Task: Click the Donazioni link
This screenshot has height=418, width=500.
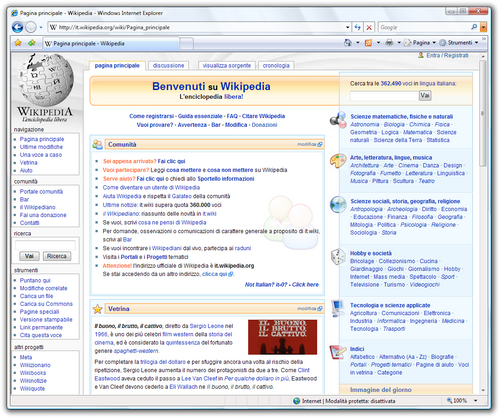Action: pyautogui.click(x=264, y=125)
